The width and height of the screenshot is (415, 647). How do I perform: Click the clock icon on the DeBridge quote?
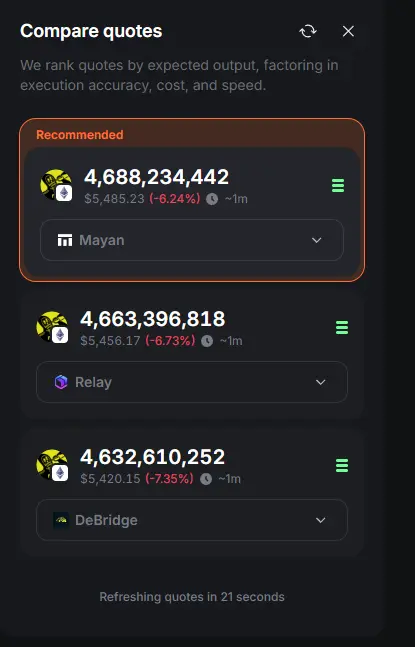coord(206,479)
